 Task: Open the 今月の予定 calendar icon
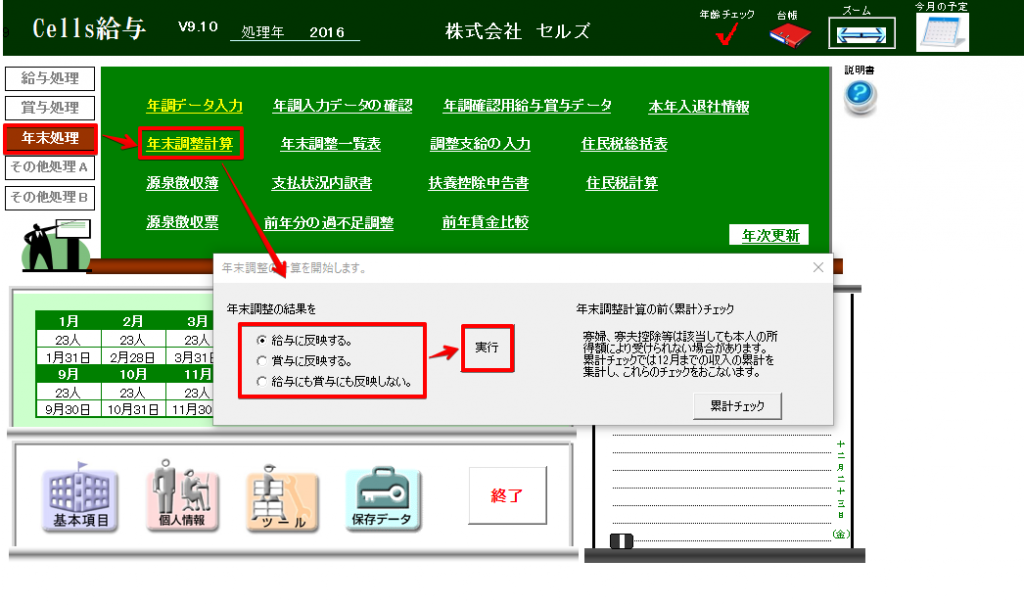pos(942,35)
